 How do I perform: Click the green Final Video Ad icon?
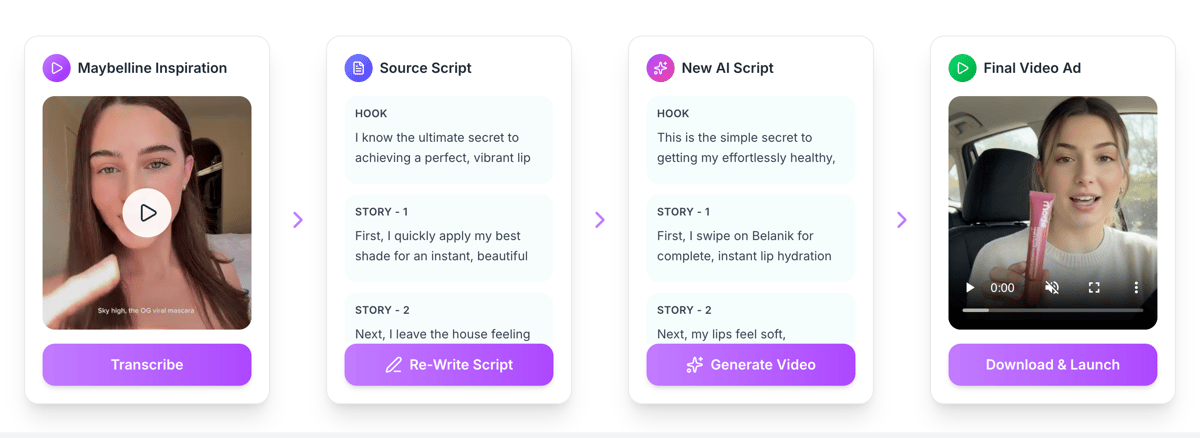962,68
